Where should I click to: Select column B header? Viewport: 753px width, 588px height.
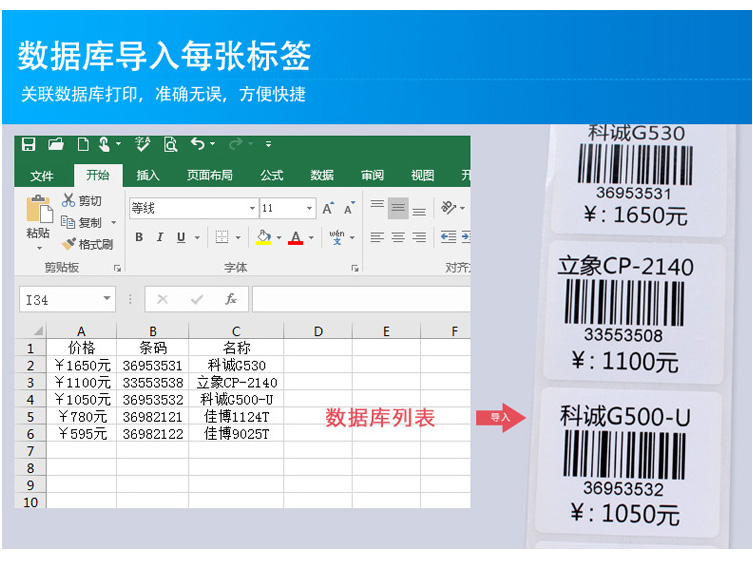[153, 331]
